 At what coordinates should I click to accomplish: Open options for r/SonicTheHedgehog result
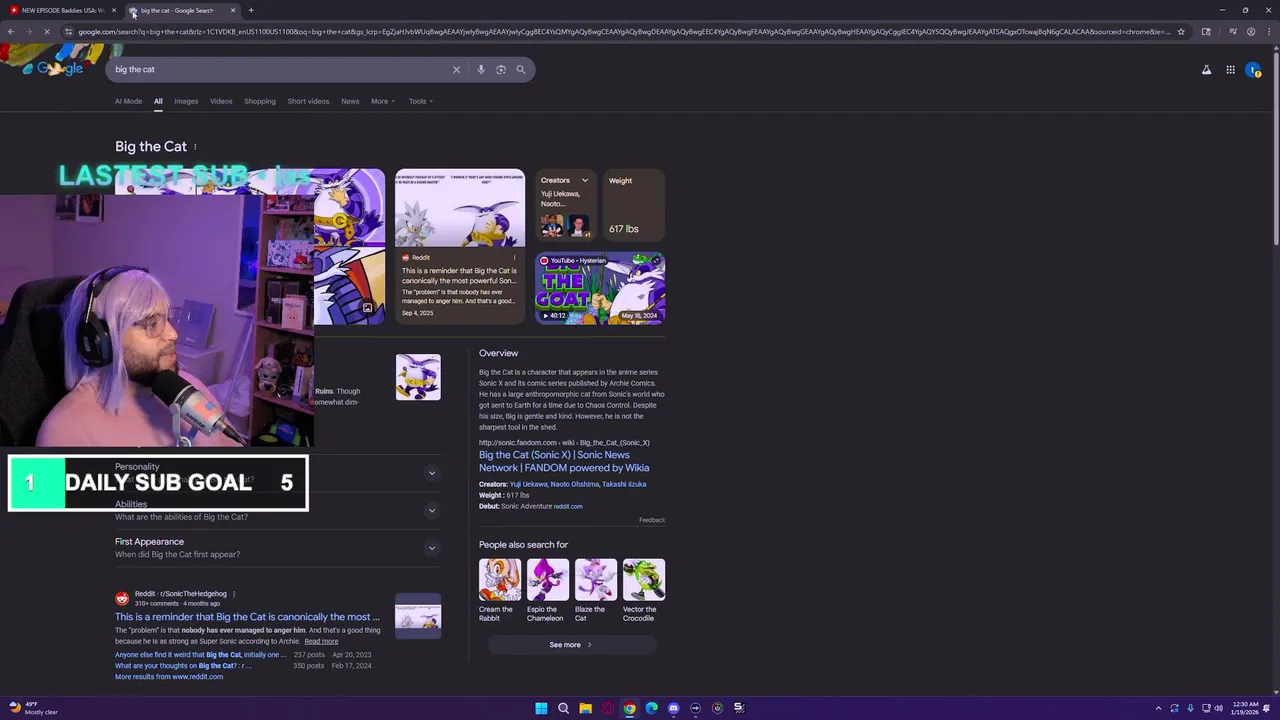[x=234, y=594]
